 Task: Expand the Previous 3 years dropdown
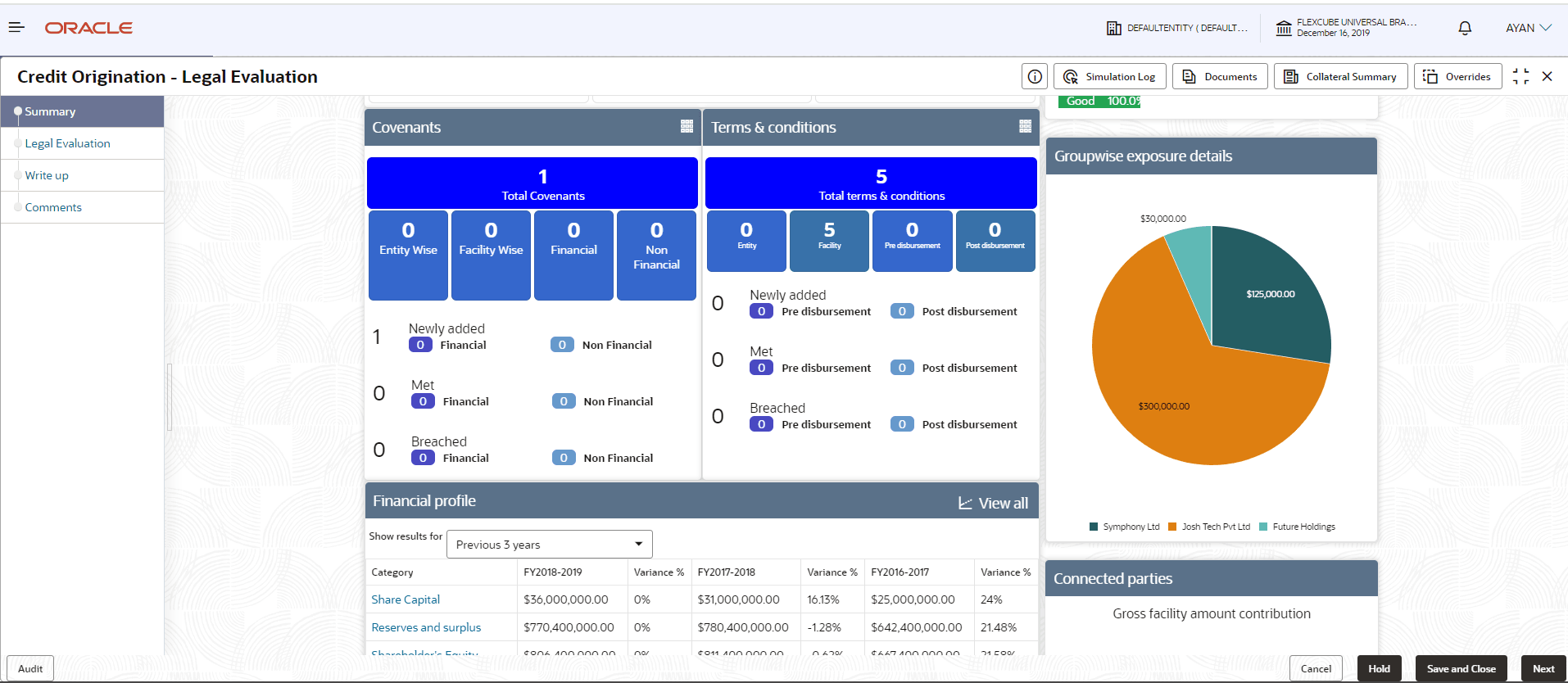click(549, 545)
